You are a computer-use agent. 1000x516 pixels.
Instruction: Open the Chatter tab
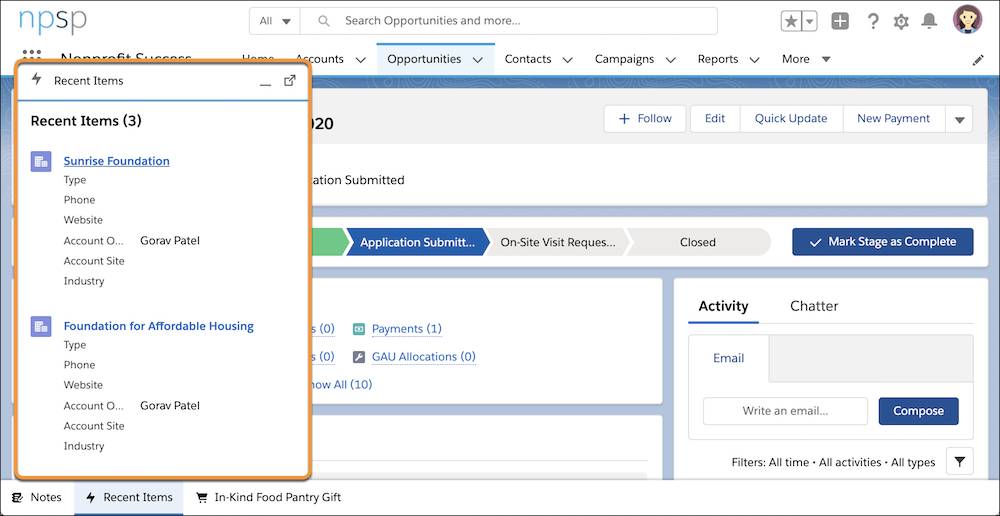[x=814, y=306]
